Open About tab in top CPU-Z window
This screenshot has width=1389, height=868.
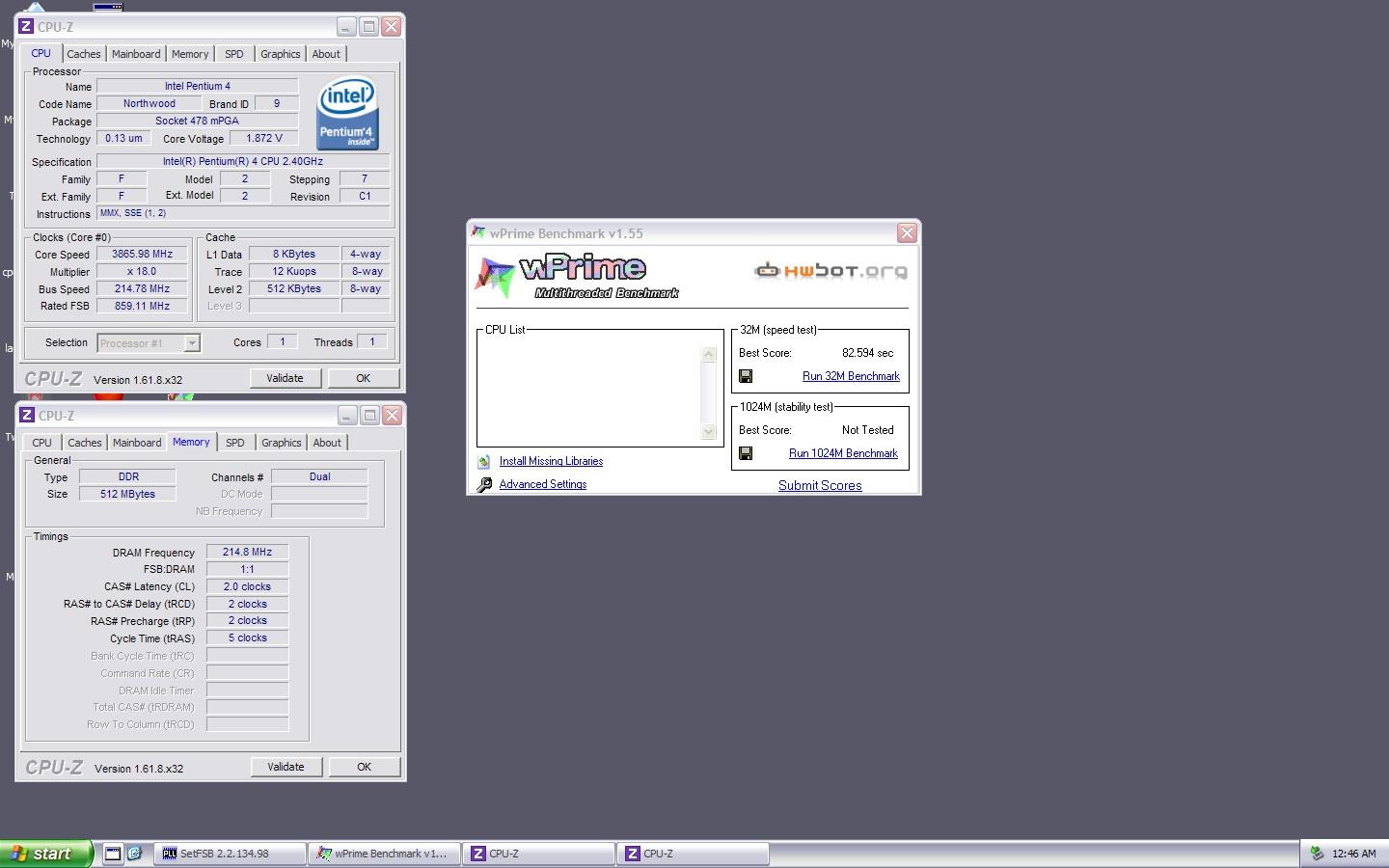[326, 54]
